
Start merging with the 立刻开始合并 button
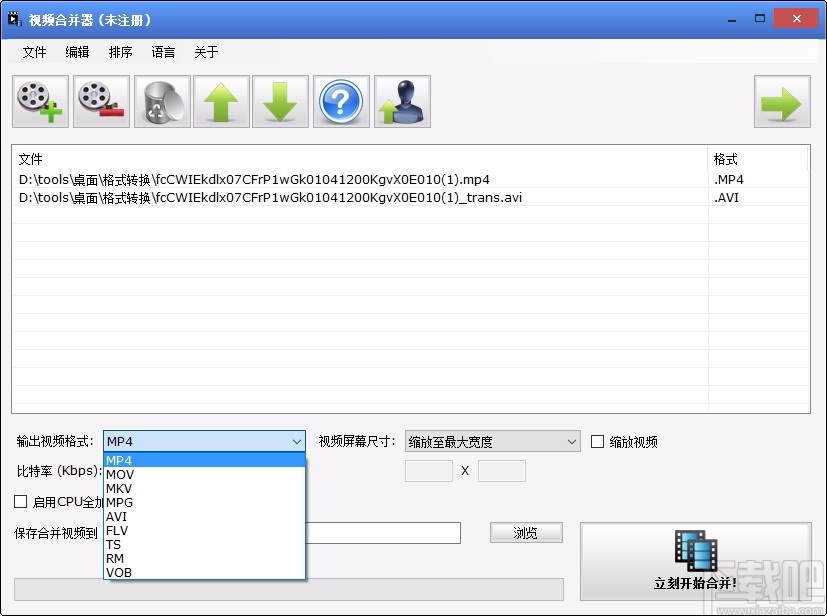click(694, 562)
